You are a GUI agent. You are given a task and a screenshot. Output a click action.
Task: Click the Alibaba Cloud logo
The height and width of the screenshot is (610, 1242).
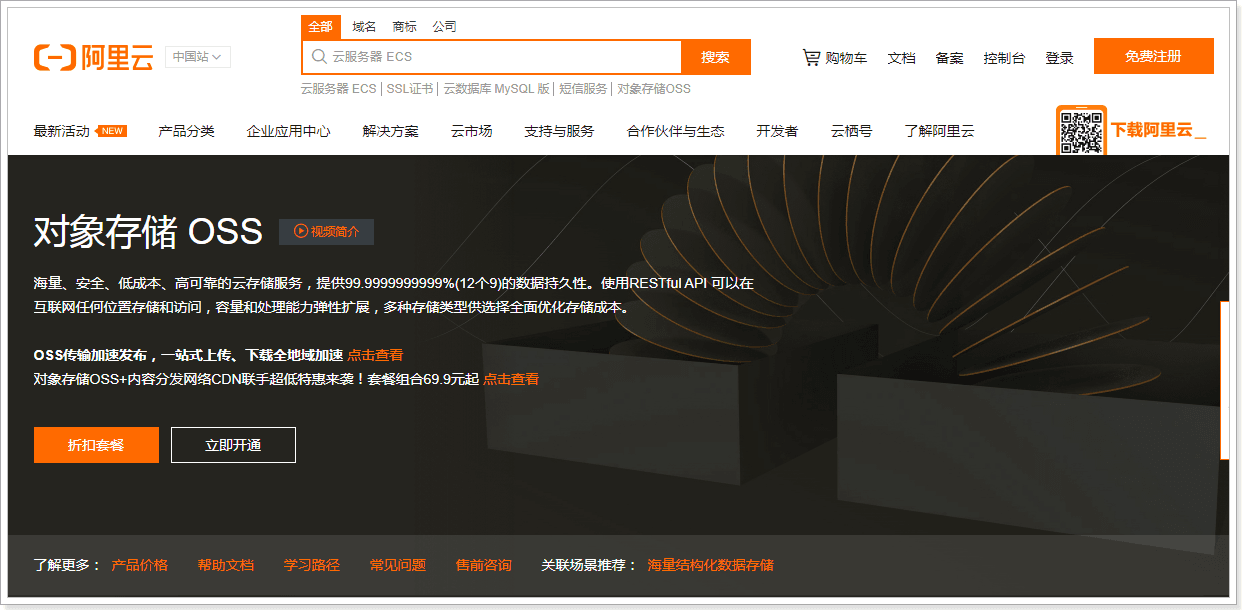pos(93,58)
